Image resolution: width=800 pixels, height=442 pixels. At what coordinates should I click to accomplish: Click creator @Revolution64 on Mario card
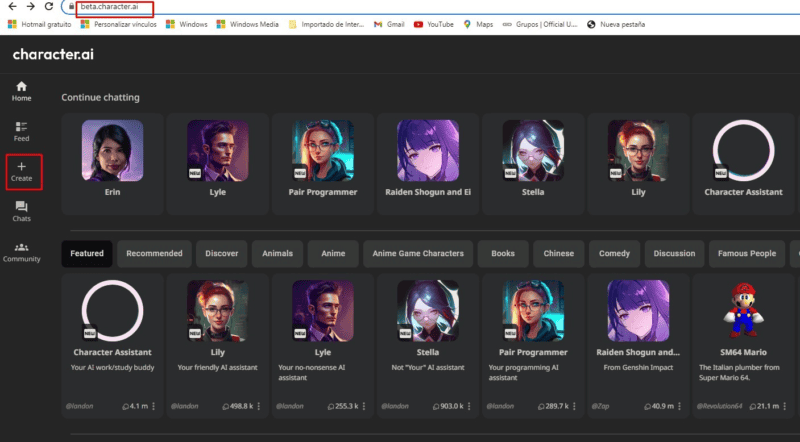pyautogui.click(x=719, y=406)
